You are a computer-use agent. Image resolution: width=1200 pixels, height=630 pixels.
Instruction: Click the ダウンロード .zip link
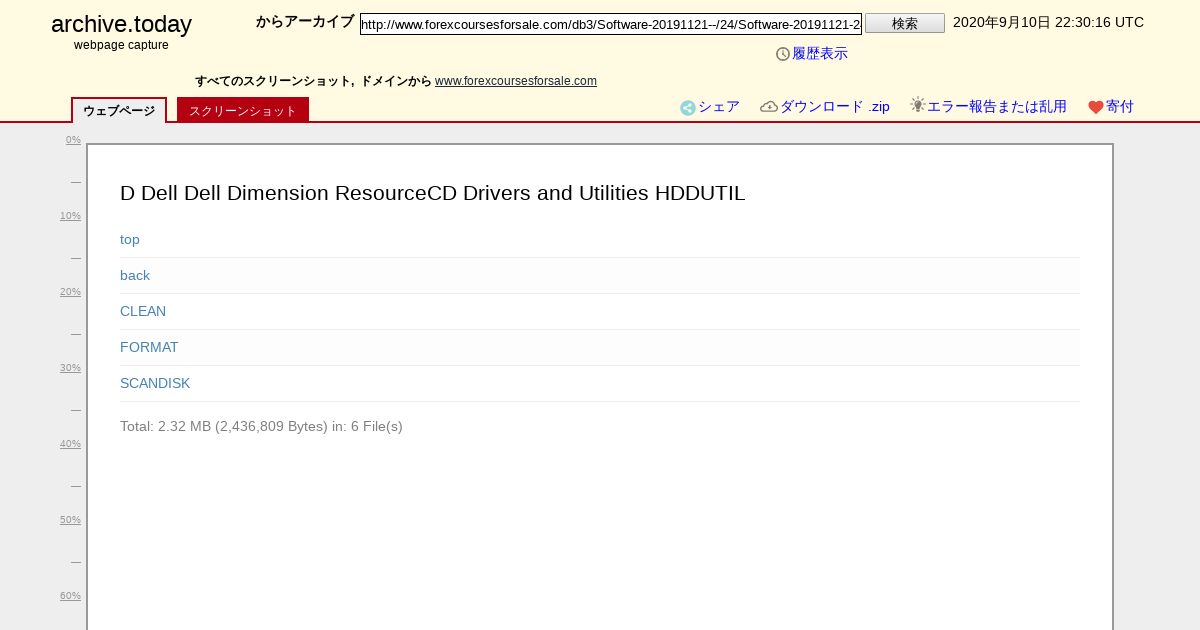(835, 107)
